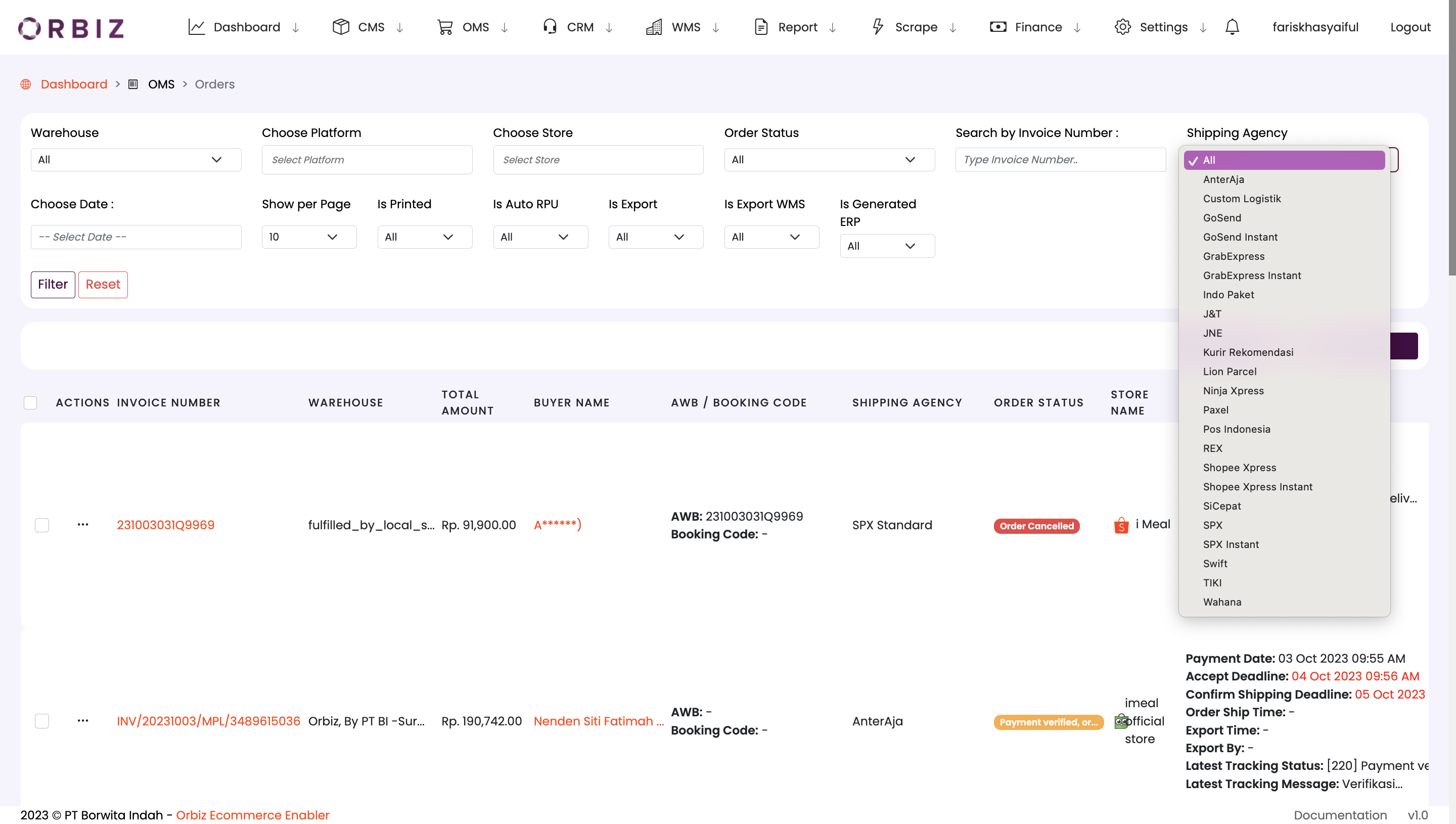Click the CMS box icon
The width and height of the screenshot is (1456, 824).
[341, 27]
